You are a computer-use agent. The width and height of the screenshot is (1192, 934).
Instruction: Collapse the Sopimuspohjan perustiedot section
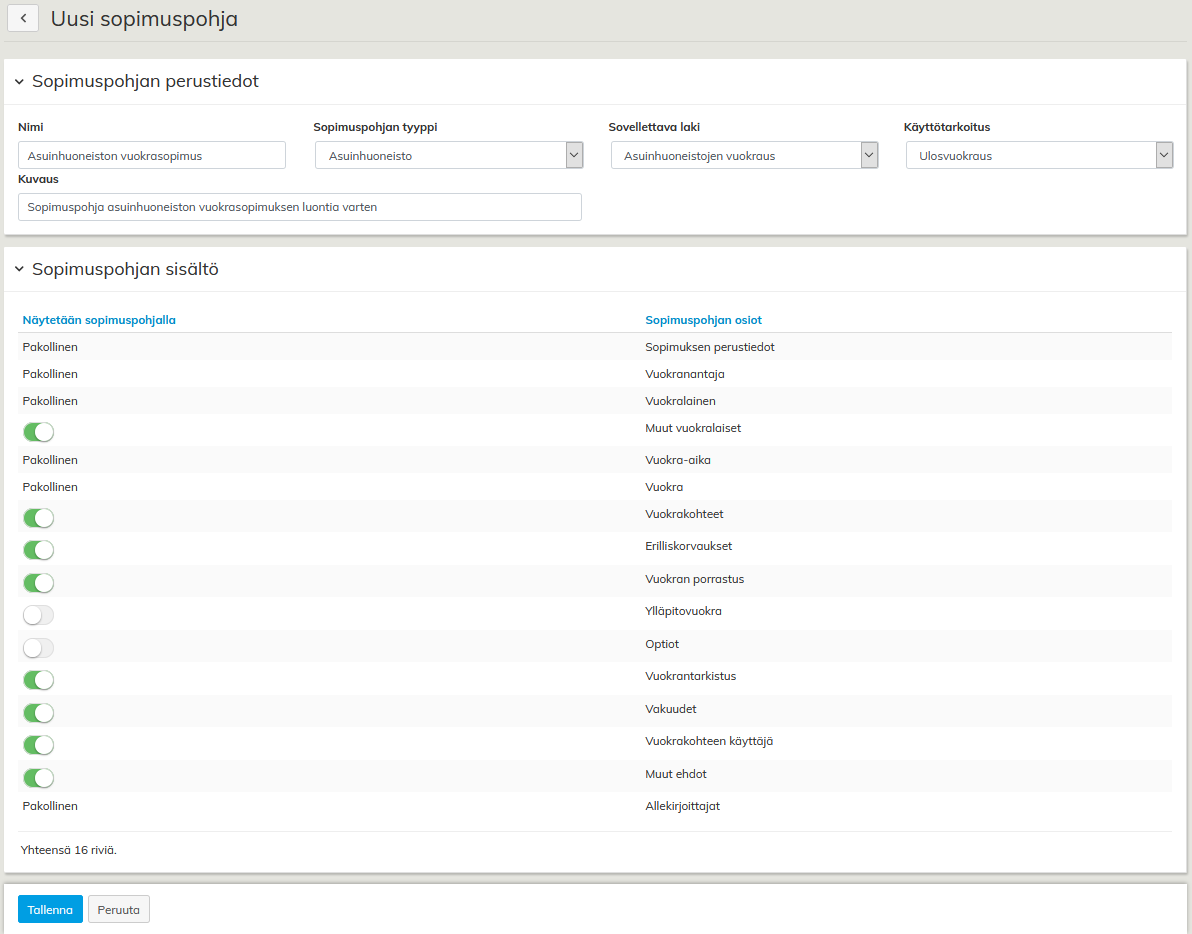[19, 82]
